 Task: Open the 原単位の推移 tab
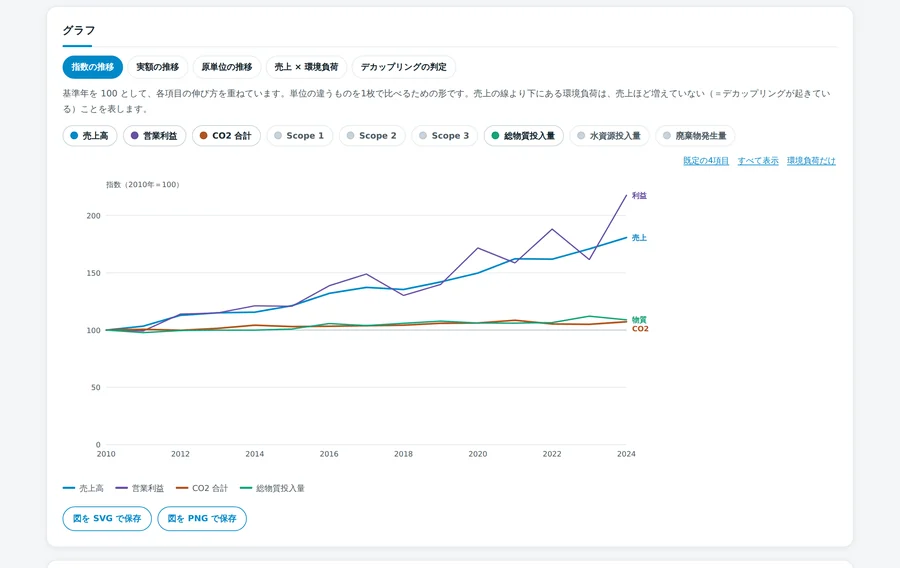point(227,67)
